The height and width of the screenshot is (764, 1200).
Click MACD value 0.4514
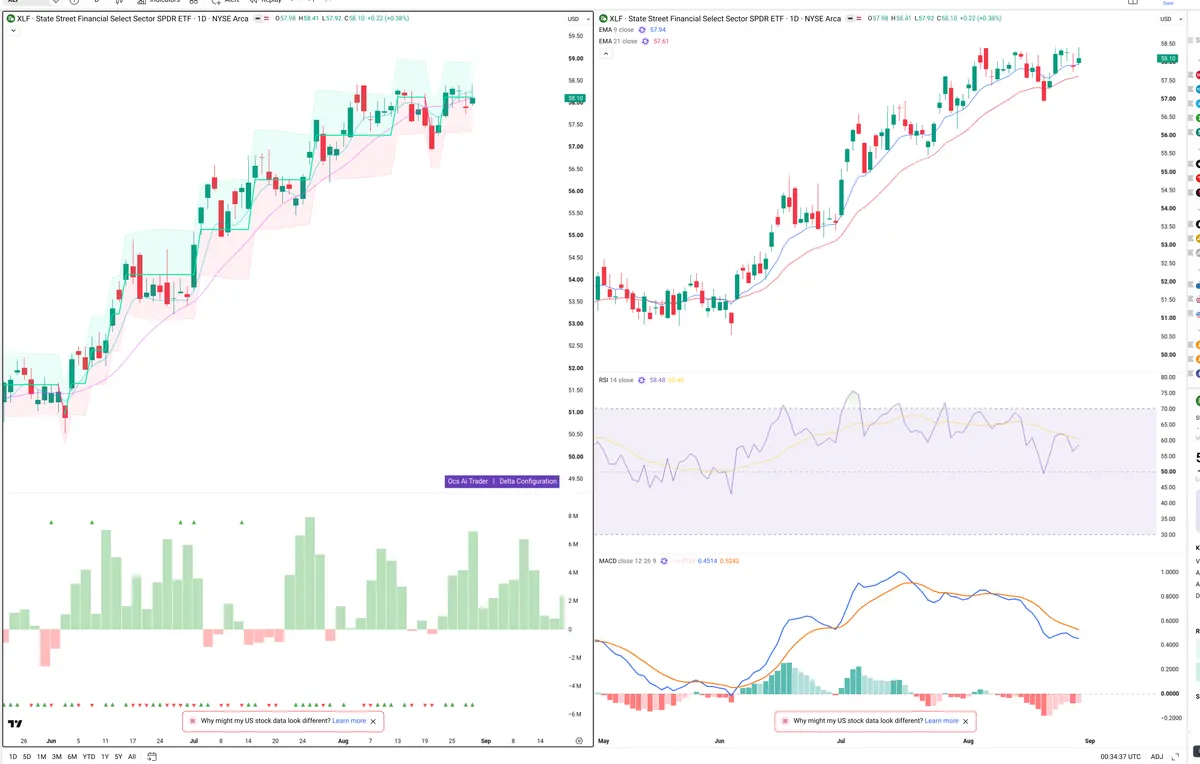(x=706, y=561)
